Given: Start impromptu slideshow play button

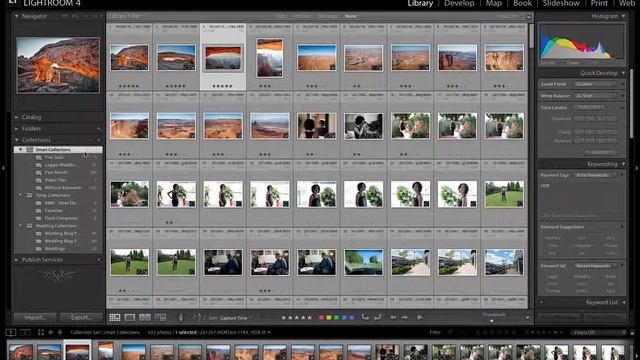Looking at the screenshot, I should pos(420,317).
